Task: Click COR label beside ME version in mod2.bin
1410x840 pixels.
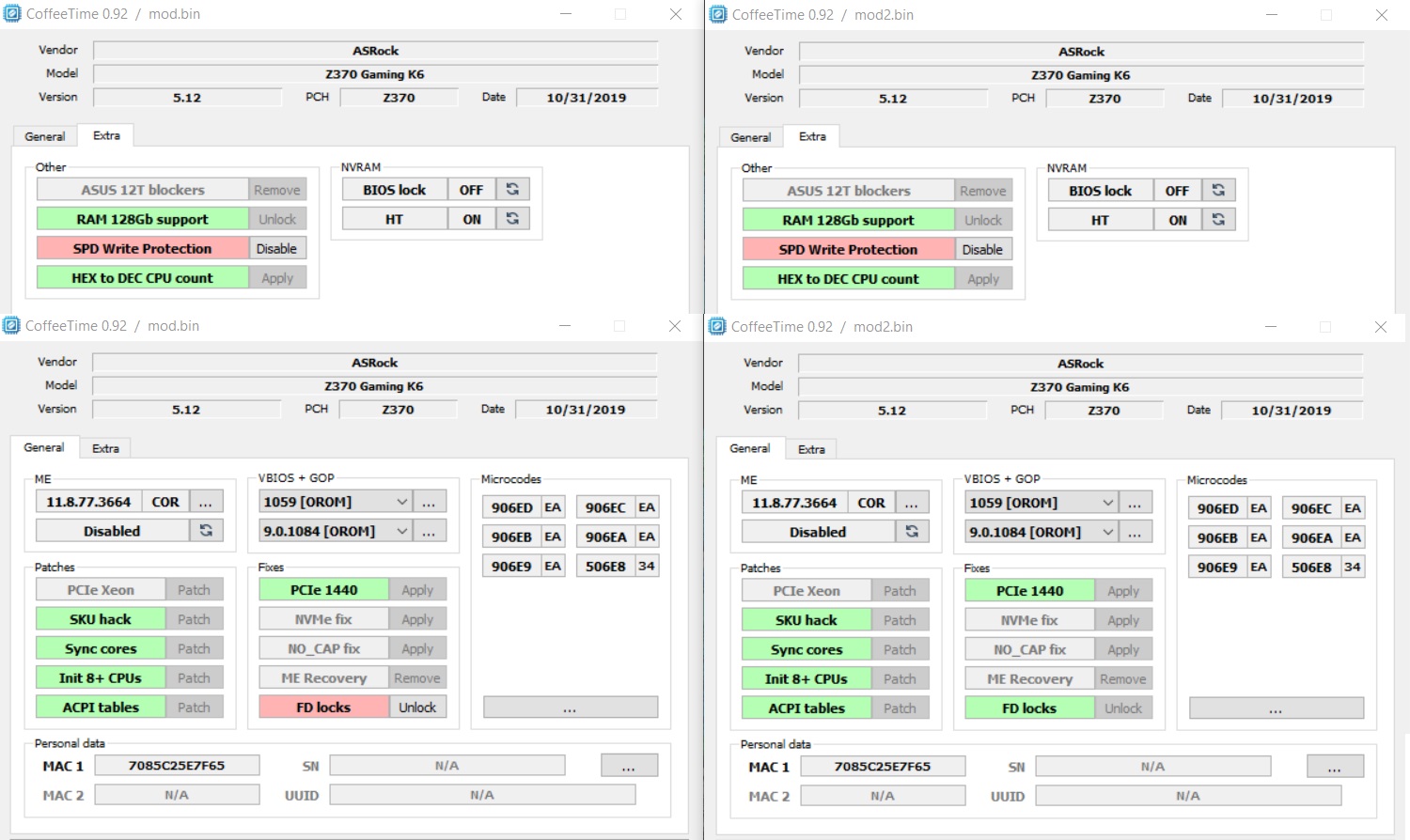Action: click(871, 503)
